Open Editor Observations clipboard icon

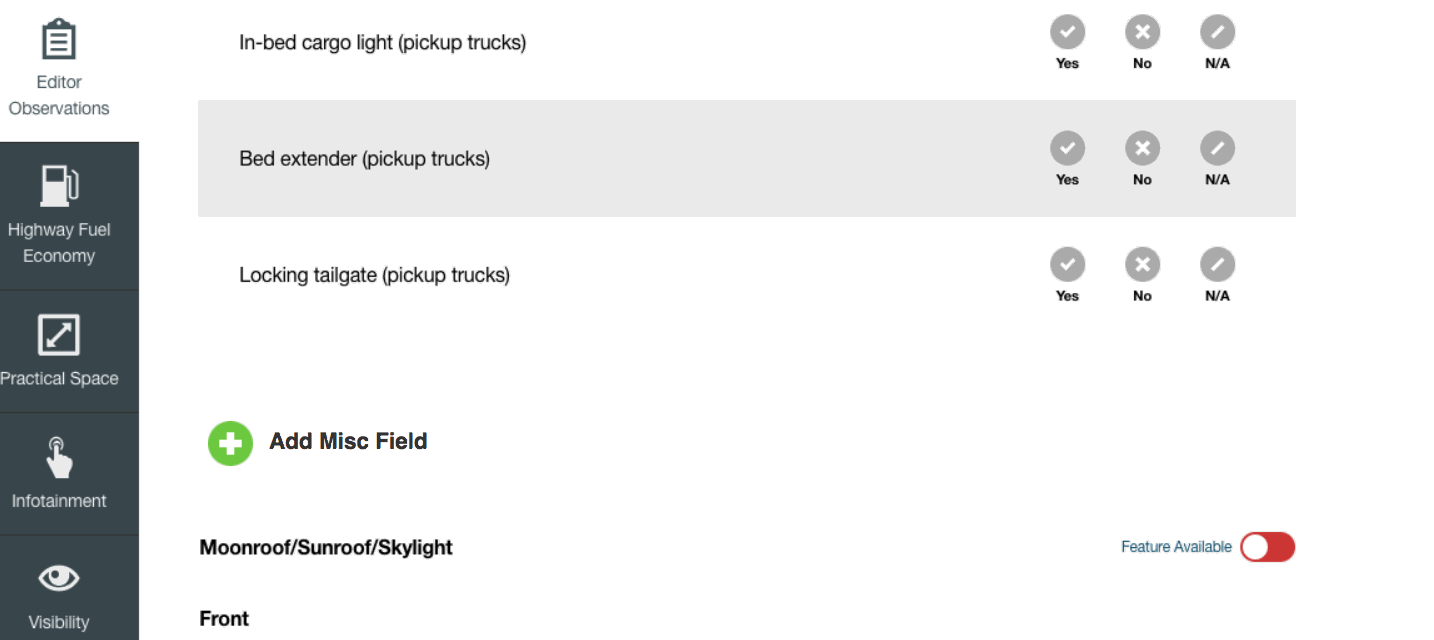pyautogui.click(x=59, y=40)
